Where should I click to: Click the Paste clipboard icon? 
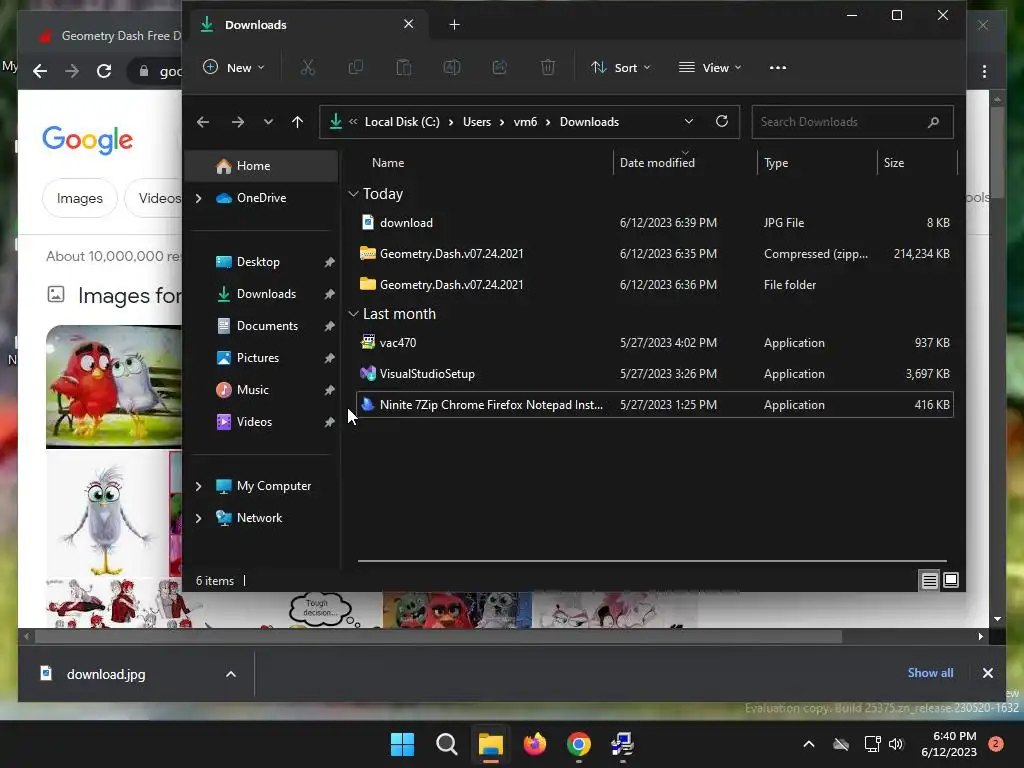[x=404, y=67]
